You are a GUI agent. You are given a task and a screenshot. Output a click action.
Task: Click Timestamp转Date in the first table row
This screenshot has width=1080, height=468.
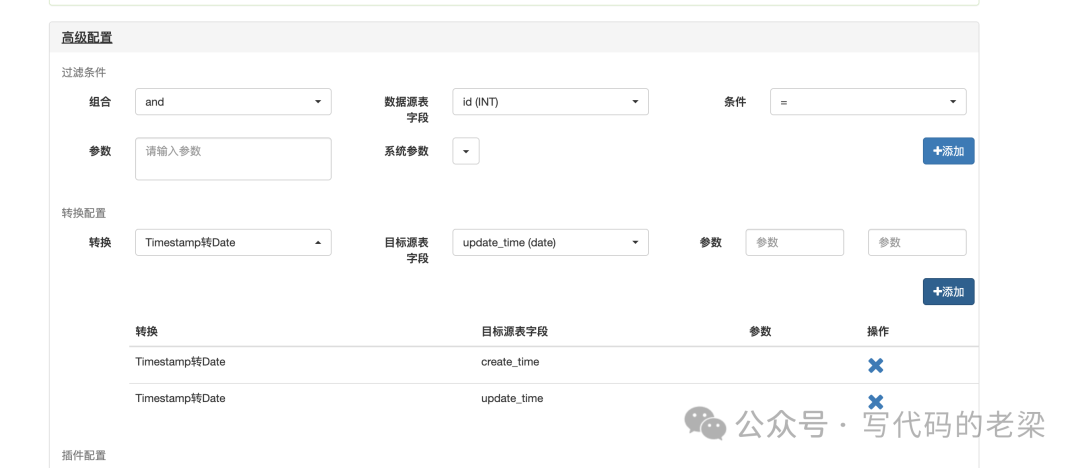click(x=180, y=362)
